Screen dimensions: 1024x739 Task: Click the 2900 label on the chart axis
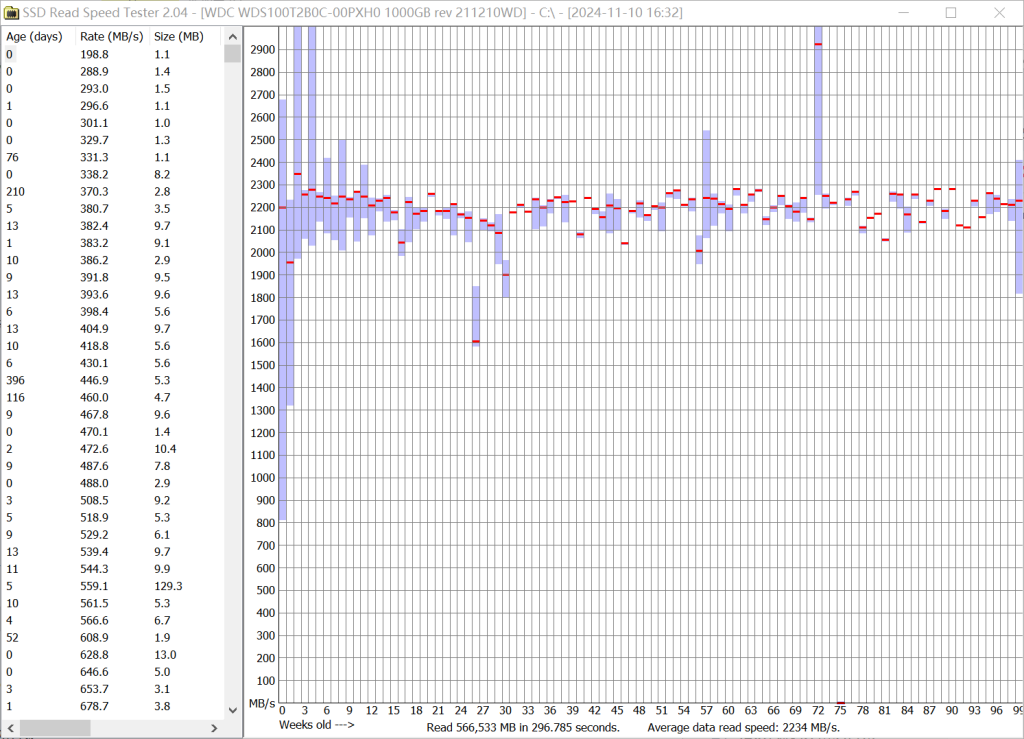click(x=263, y=50)
